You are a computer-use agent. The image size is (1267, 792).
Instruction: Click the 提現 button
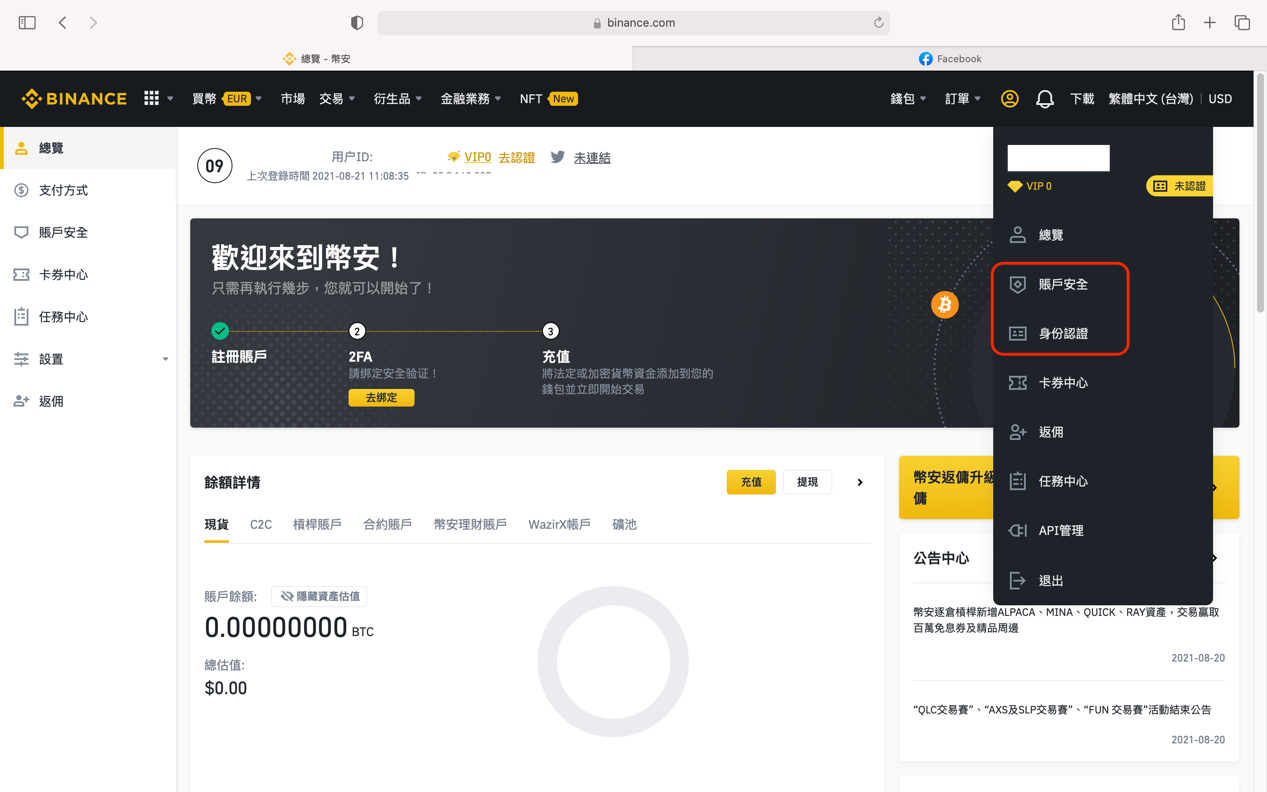coord(807,482)
